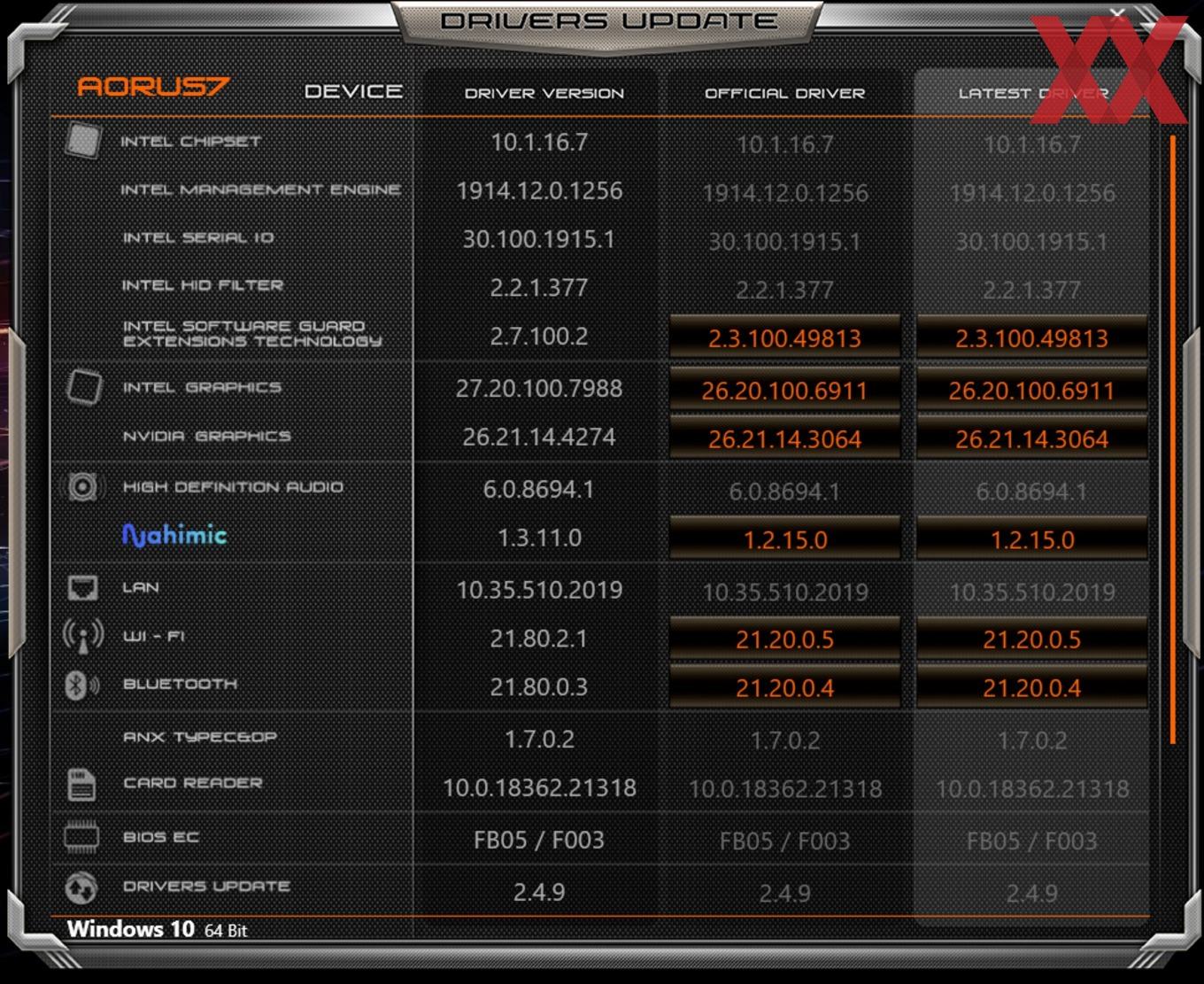Screen dimensions: 1204x984
Task: Click installed Nahimic version 1.3.11.0
Action: (x=539, y=538)
